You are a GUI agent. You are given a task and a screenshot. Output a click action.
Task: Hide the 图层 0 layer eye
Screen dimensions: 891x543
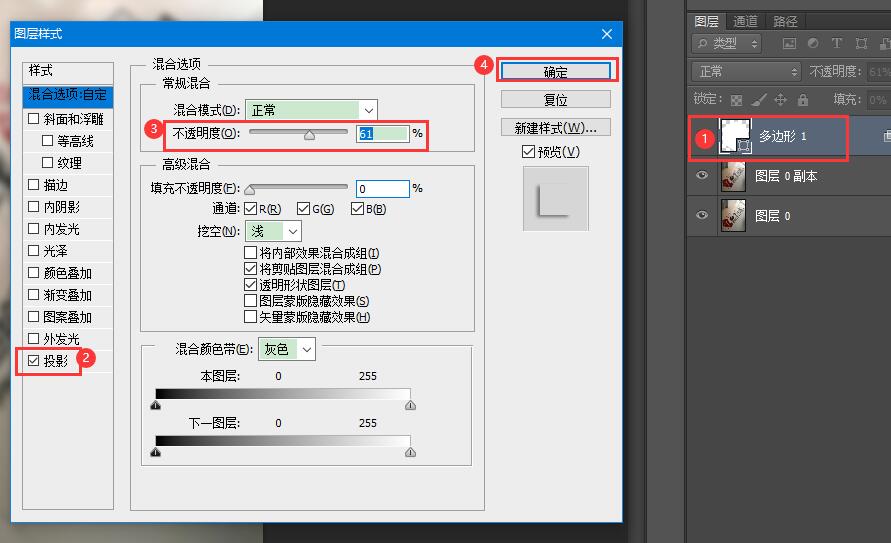(x=702, y=215)
